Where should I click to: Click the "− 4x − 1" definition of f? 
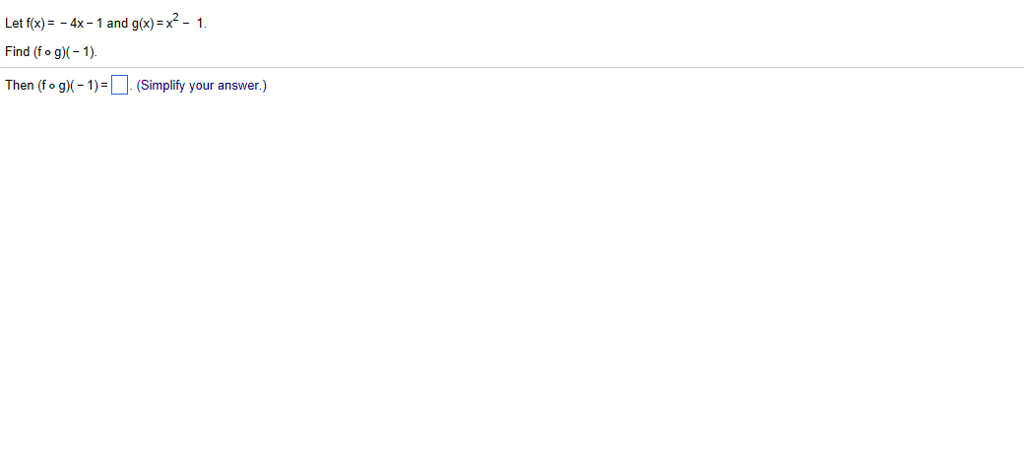click(82, 23)
